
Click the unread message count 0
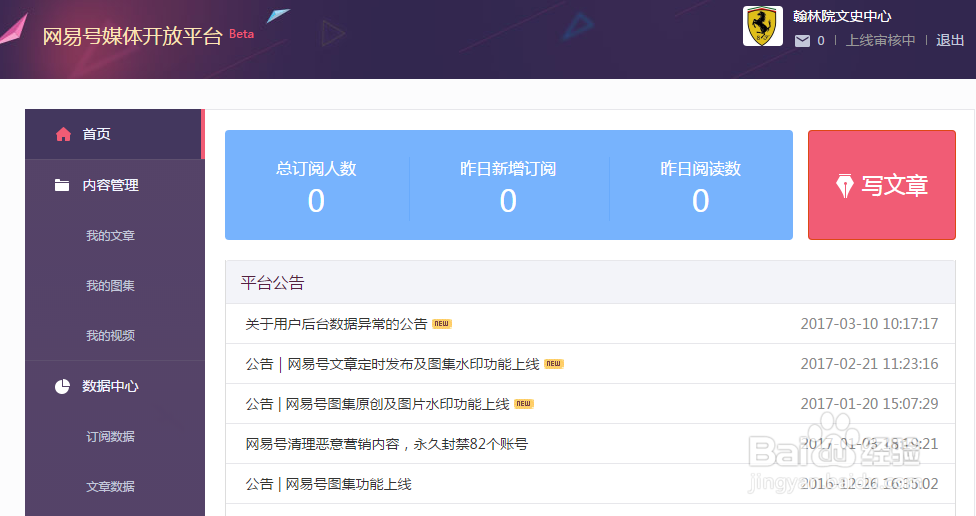coord(821,41)
